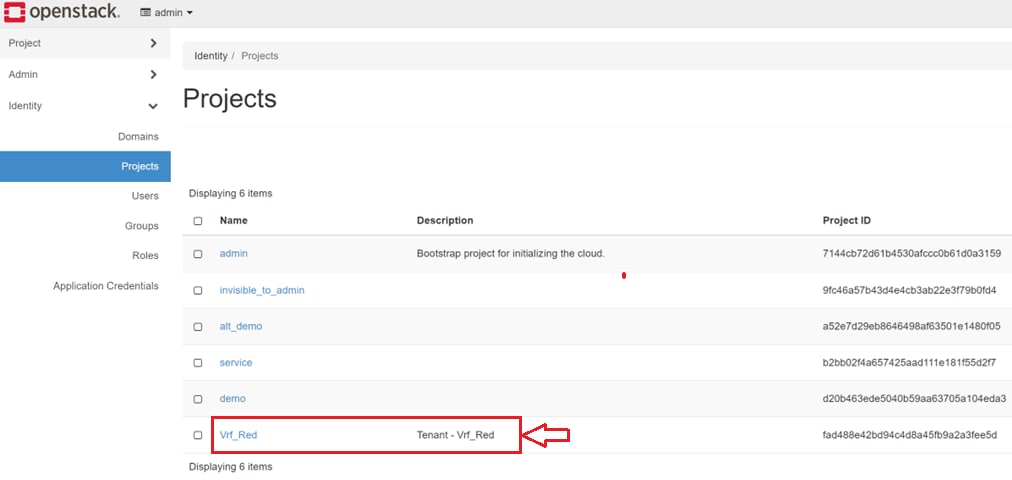This screenshot has width=1012, height=480.
Task: Open the service project link
Action: pyautogui.click(x=236, y=363)
